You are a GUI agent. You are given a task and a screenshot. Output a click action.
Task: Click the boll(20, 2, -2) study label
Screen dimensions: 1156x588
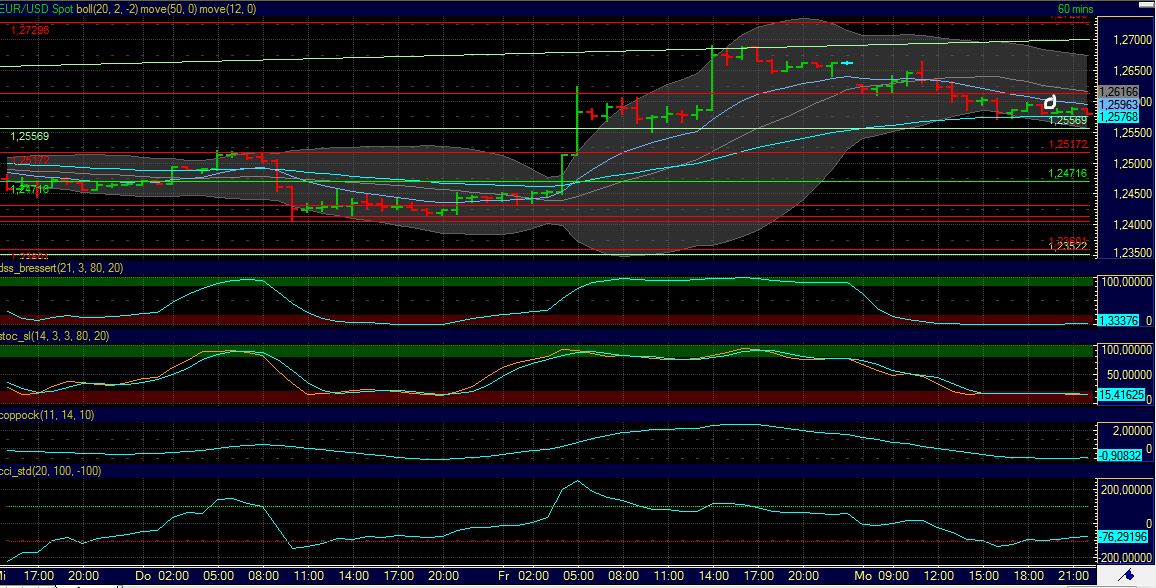tap(106, 8)
